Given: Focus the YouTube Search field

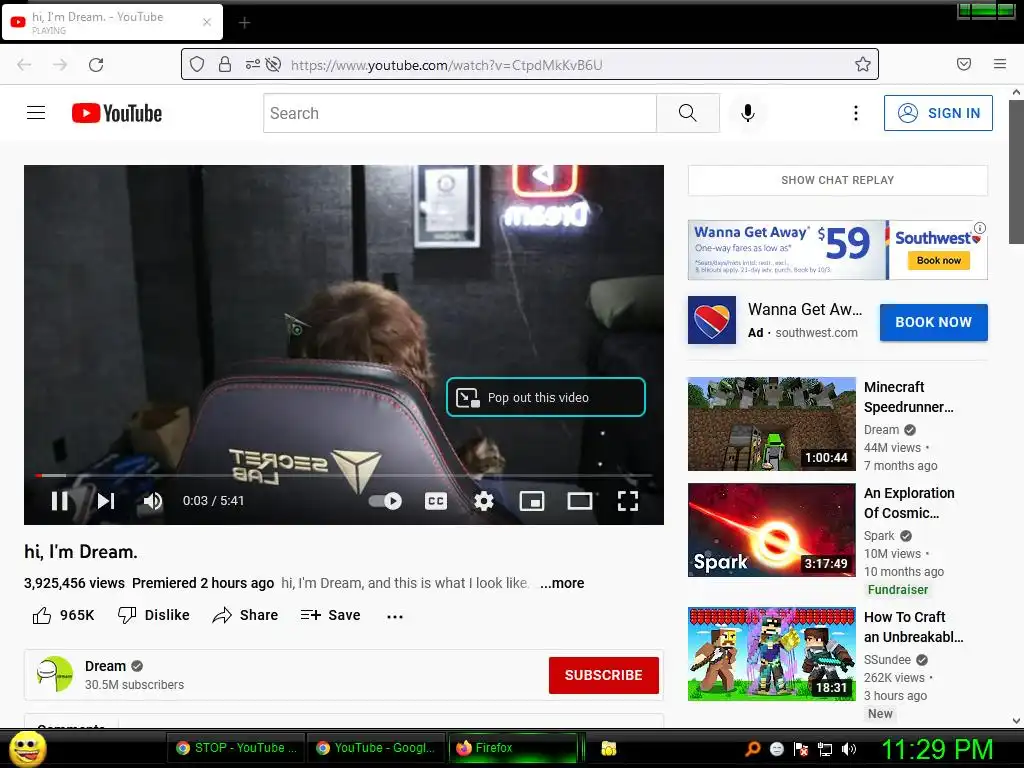Looking at the screenshot, I should [460, 113].
